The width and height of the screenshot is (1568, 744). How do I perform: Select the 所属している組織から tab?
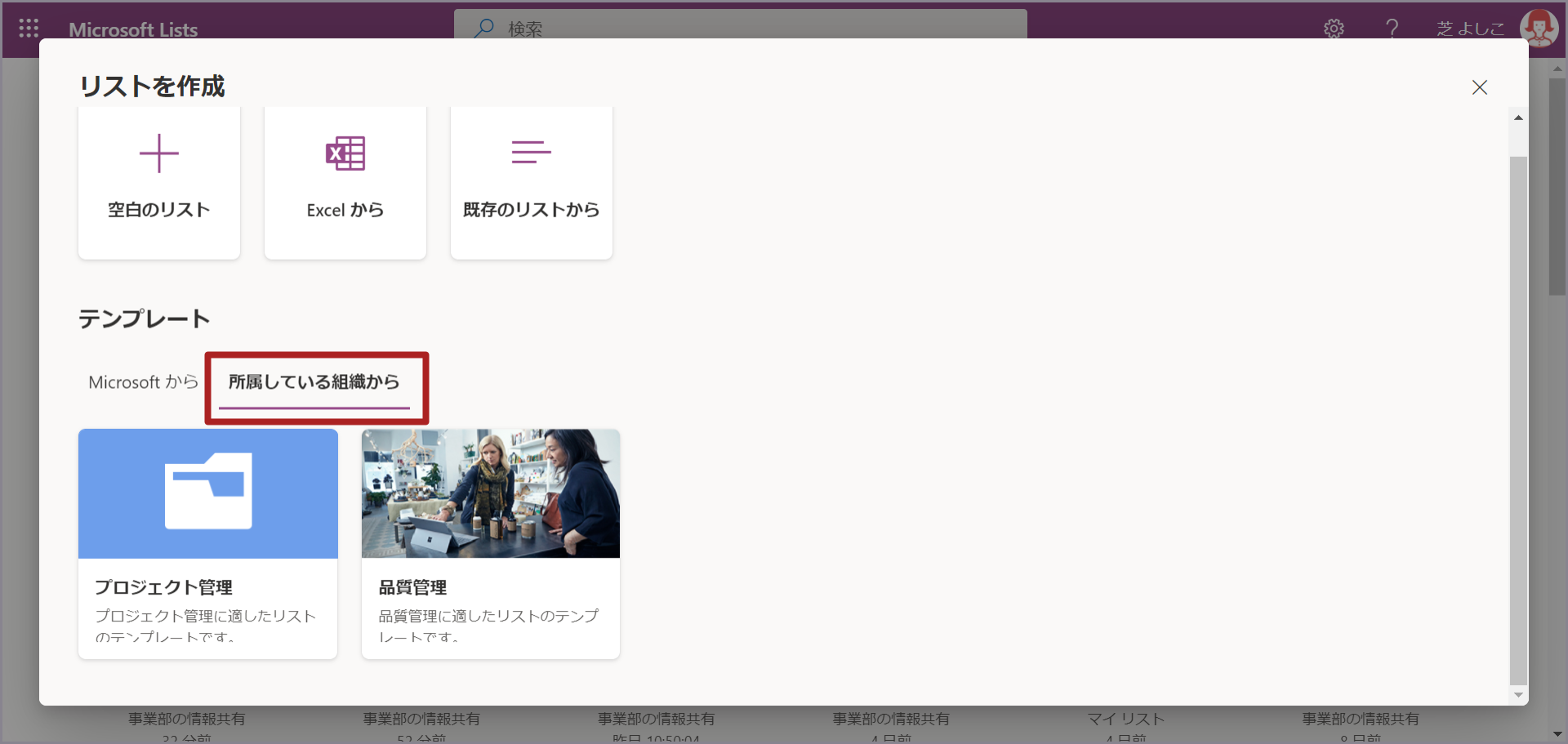[314, 382]
